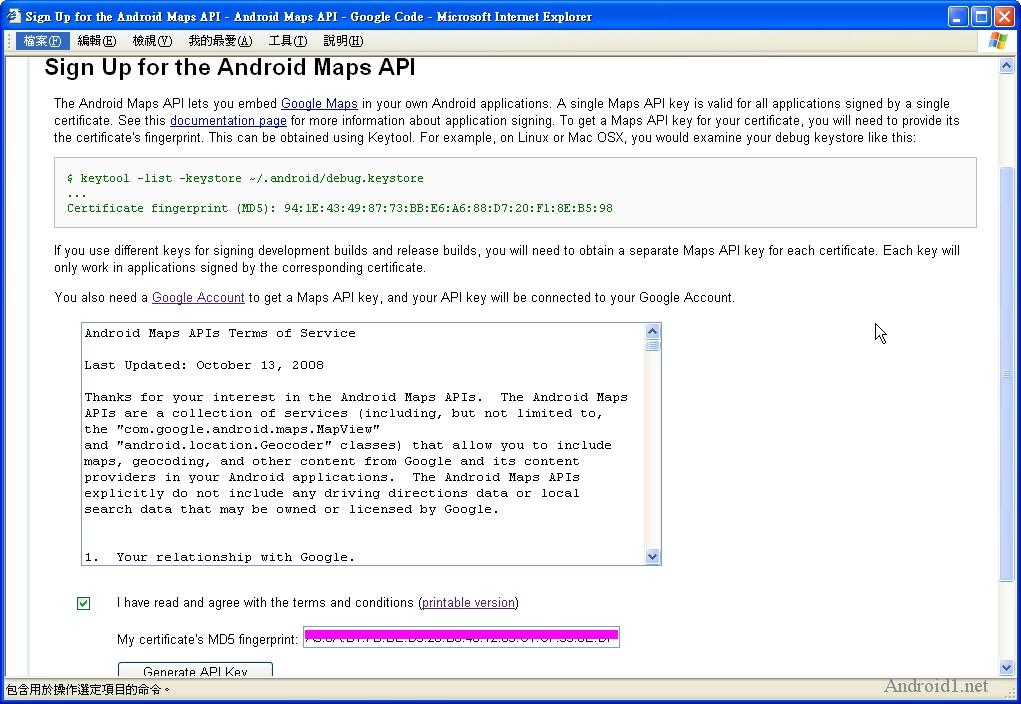Screen dimensions: 1021x704
Task: Follow the Google Account link
Action: [198, 298]
